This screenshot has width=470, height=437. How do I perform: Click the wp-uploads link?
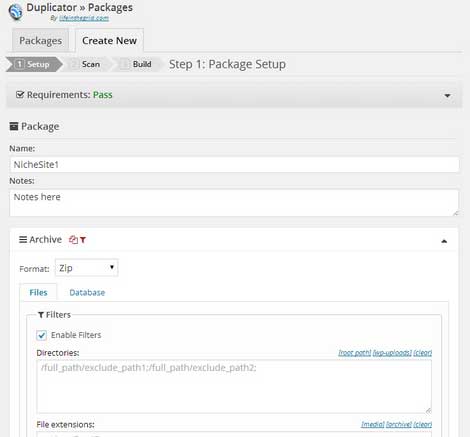[x=392, y=352]
